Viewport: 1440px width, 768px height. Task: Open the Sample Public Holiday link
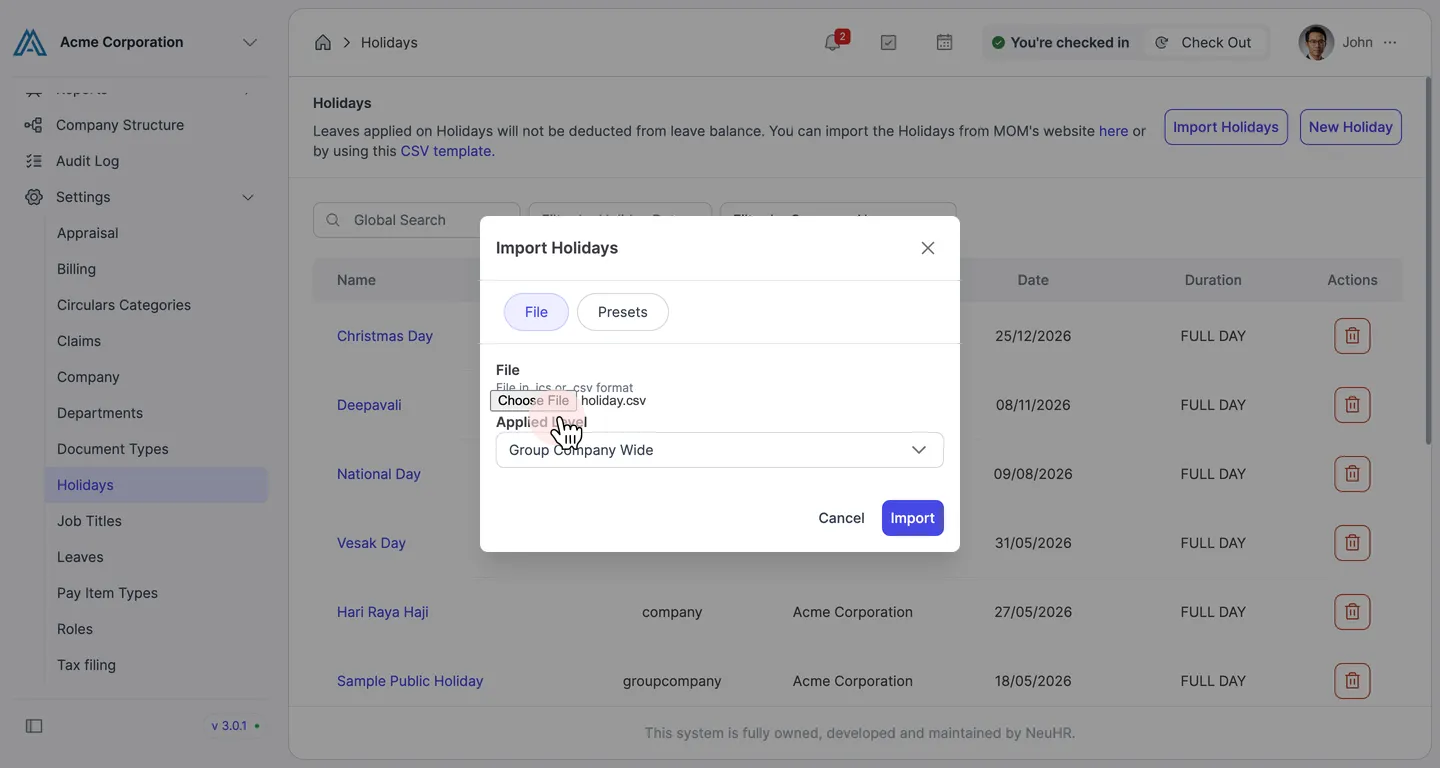[410, 681]
